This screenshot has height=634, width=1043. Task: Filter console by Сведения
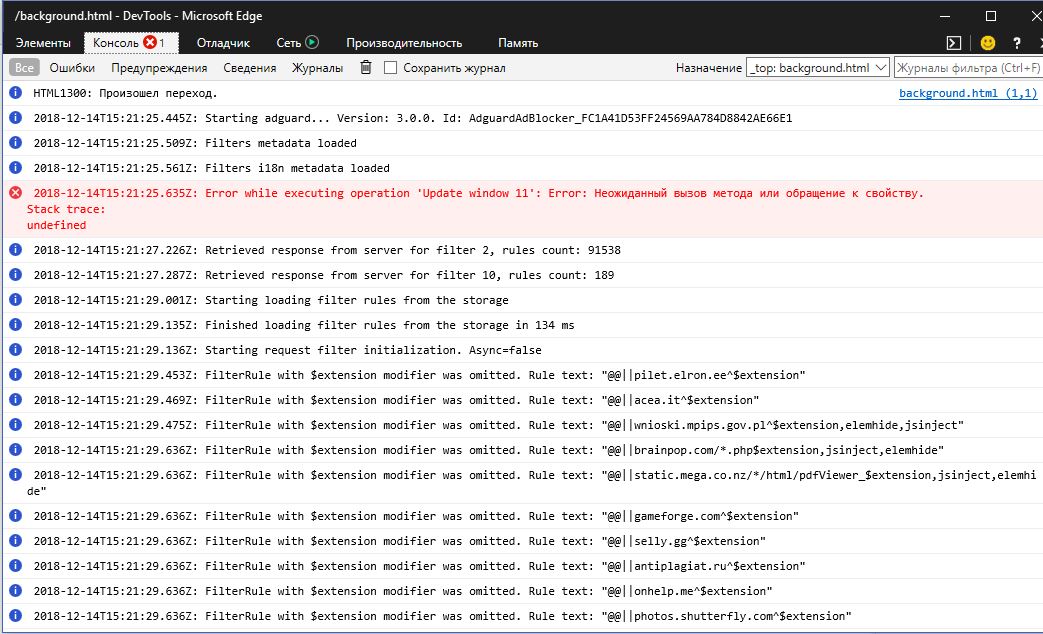[249, 68]
